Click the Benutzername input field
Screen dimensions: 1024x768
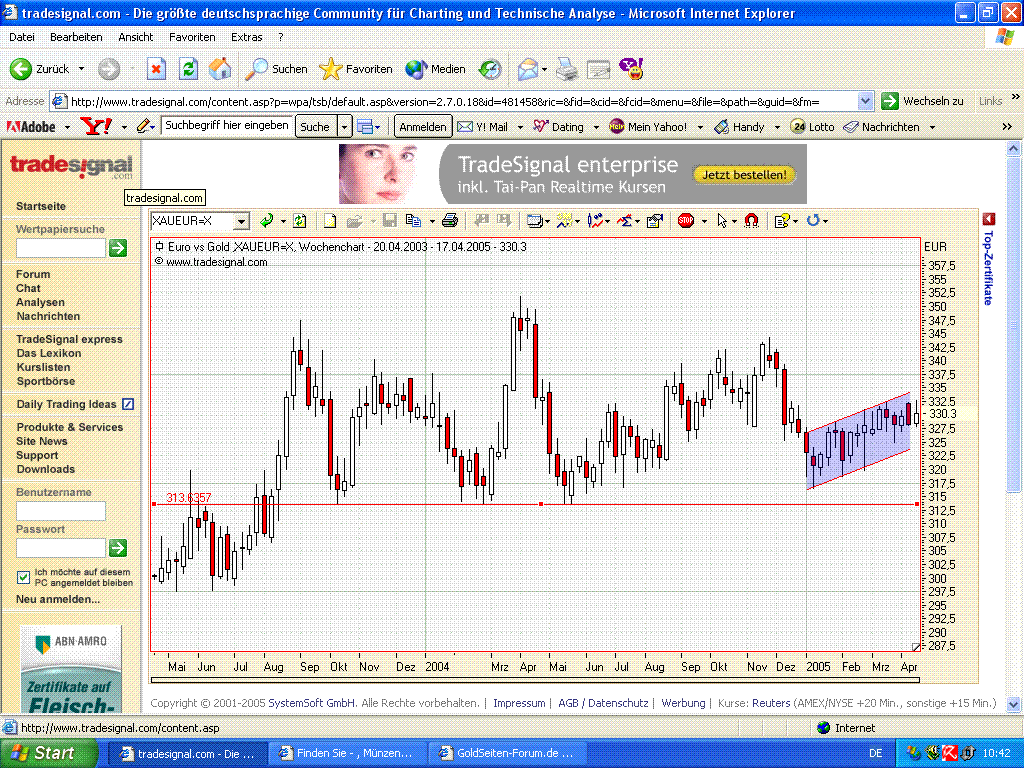coord(61,511)
